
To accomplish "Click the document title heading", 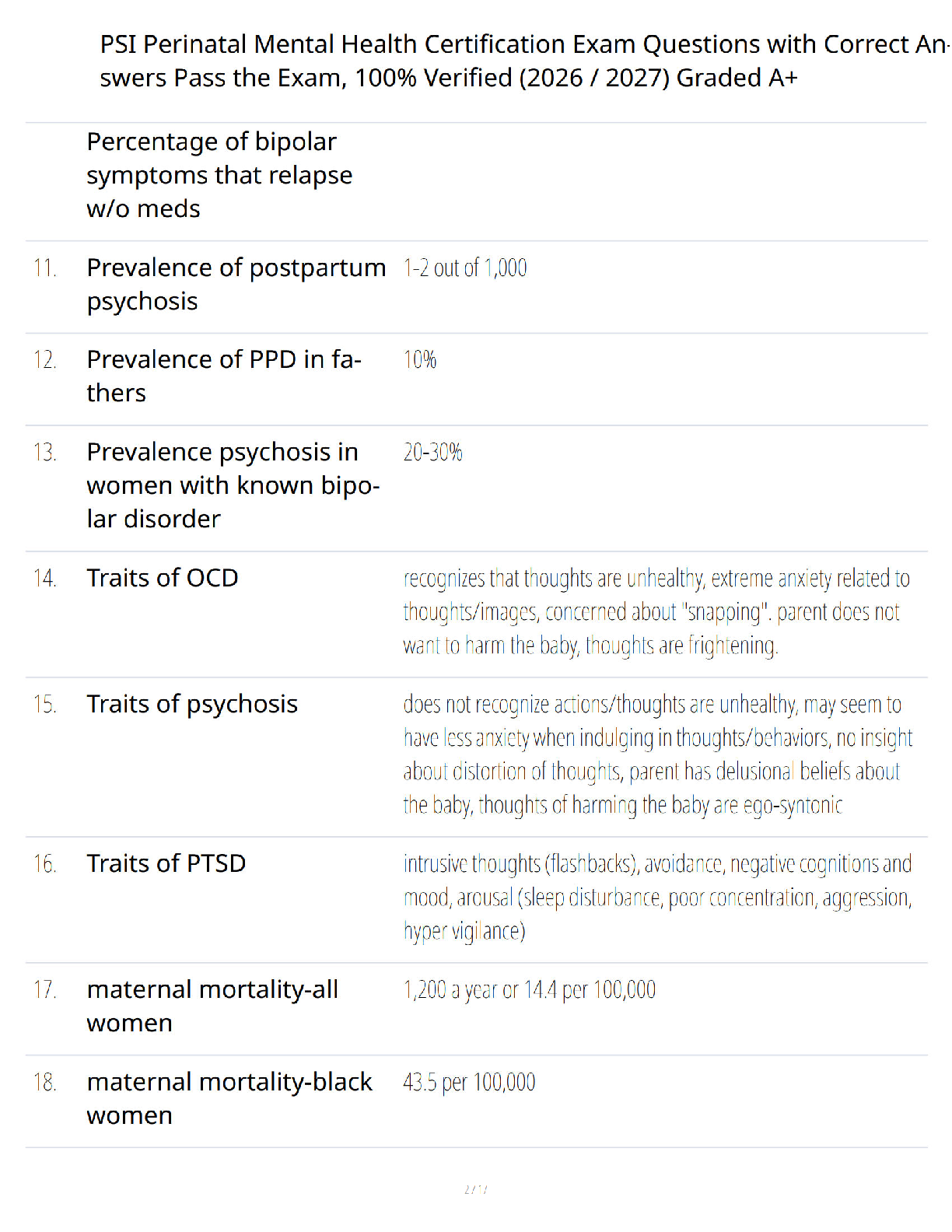I will click(x=525, y=61).
